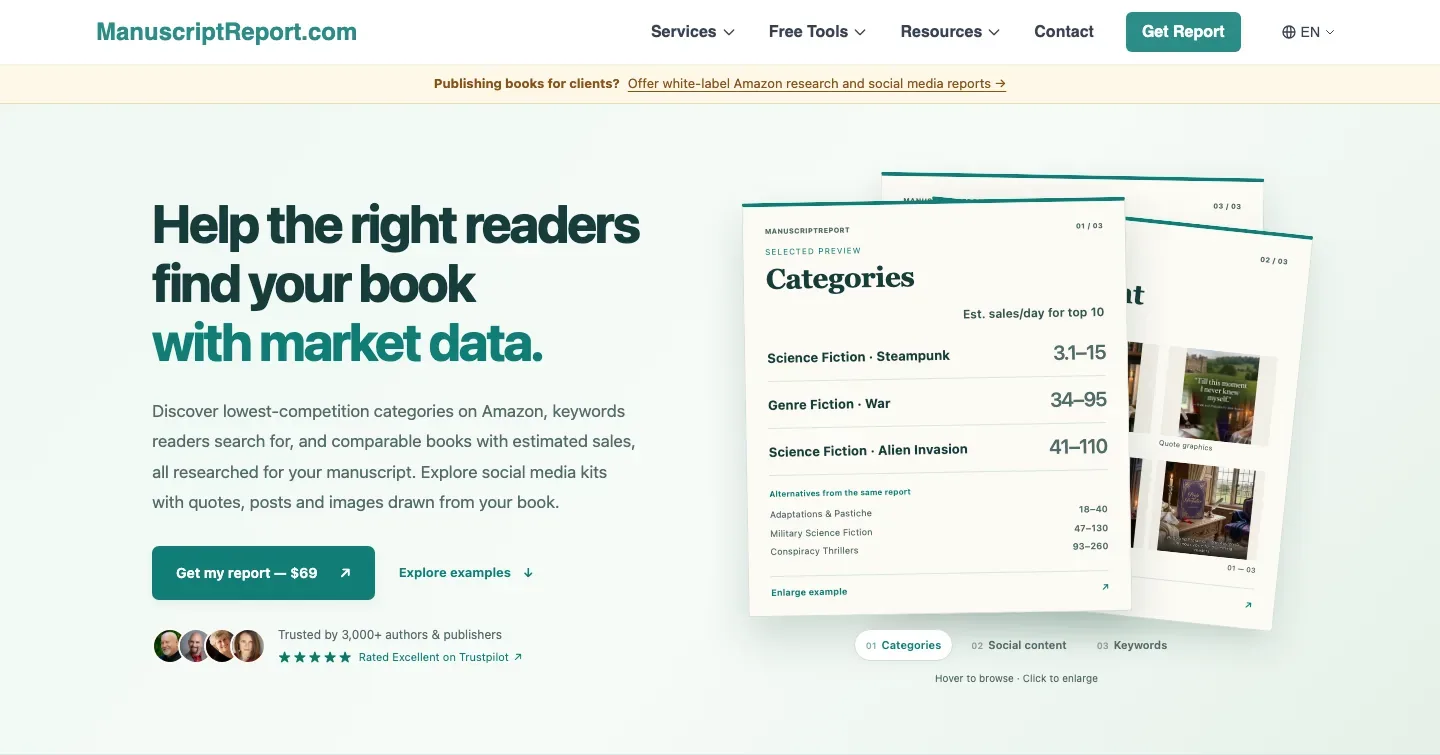Expand the Resources menu

tap(950, 32)
